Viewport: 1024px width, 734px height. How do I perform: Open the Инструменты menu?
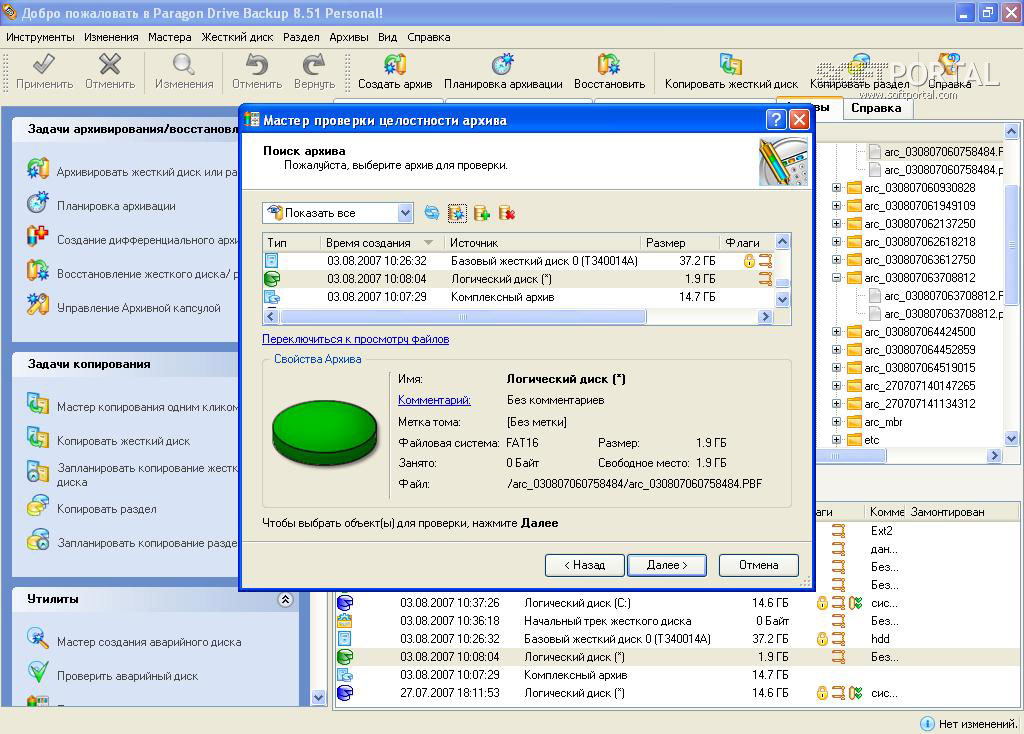point(40,37)
